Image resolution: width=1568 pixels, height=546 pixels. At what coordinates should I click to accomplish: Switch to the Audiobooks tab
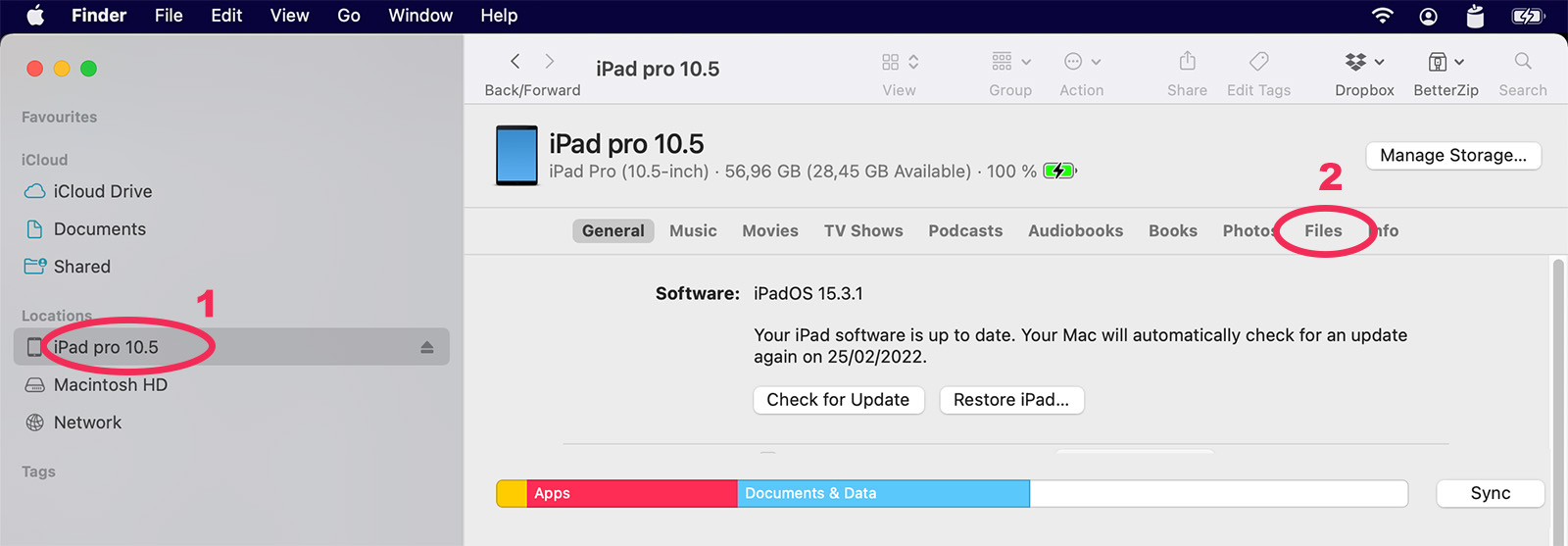pos(1075,231)
